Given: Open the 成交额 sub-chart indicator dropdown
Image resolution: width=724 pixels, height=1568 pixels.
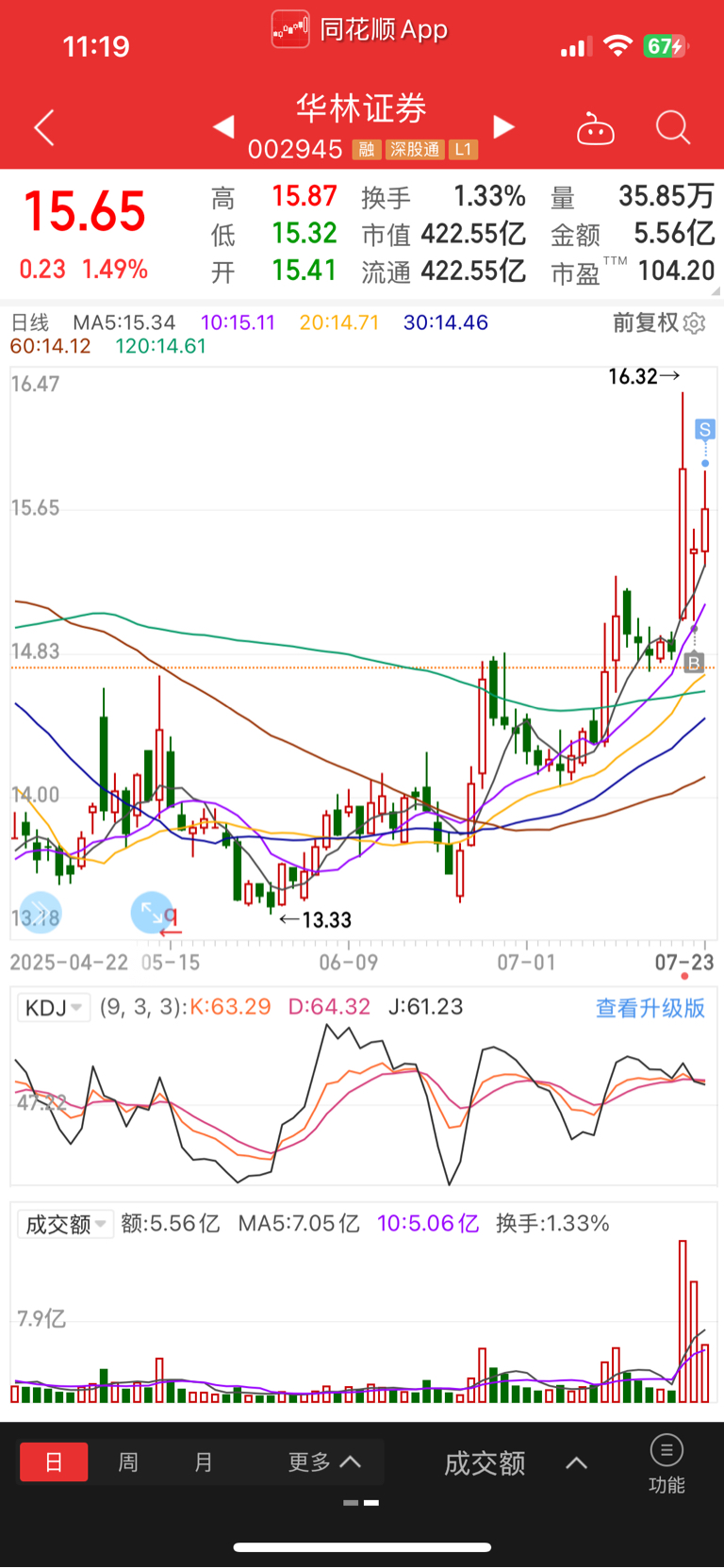Looking at the screenshot, I should pyautogui.click(x=65, y=1224).
